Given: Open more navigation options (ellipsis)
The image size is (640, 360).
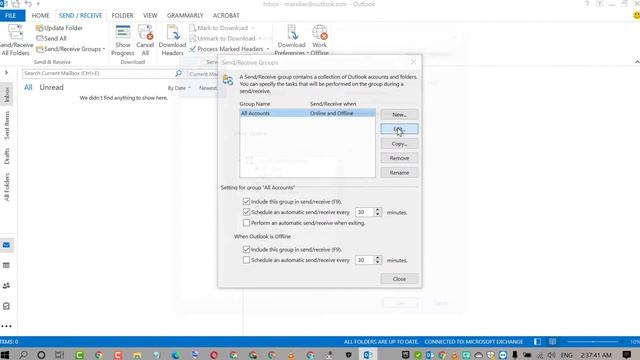Looking at the screenshot, I should click(7, 326).
